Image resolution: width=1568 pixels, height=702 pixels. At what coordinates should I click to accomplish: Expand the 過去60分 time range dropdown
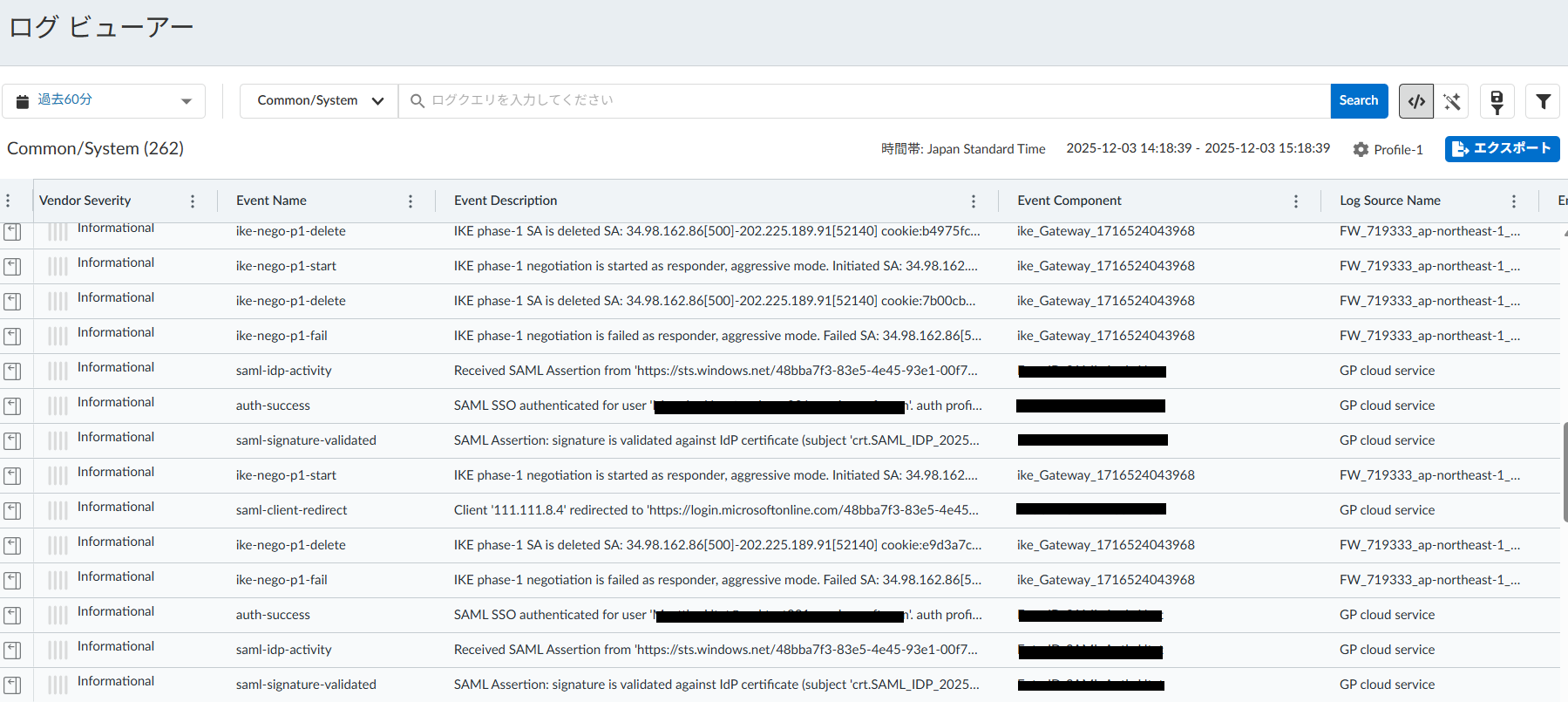(x=186, y=101)
